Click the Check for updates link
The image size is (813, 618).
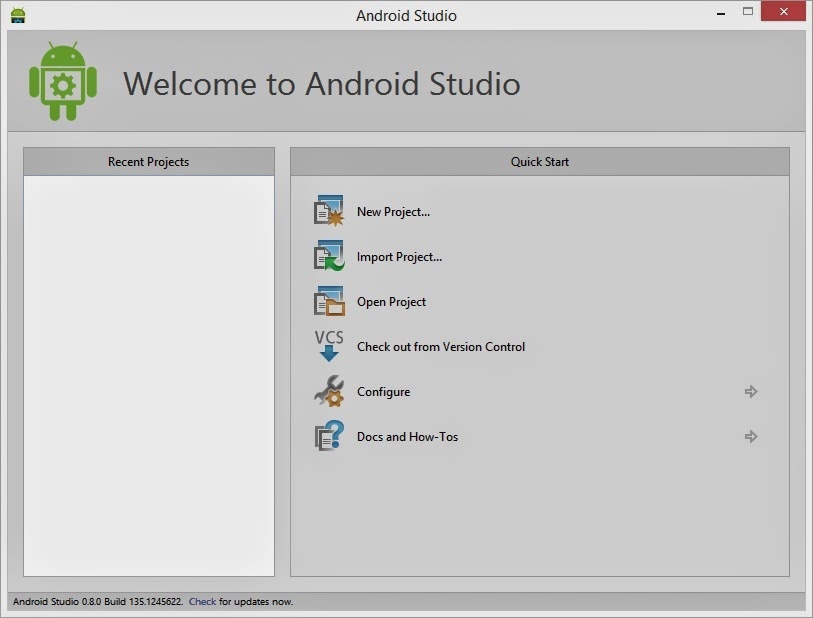point(202,601)
